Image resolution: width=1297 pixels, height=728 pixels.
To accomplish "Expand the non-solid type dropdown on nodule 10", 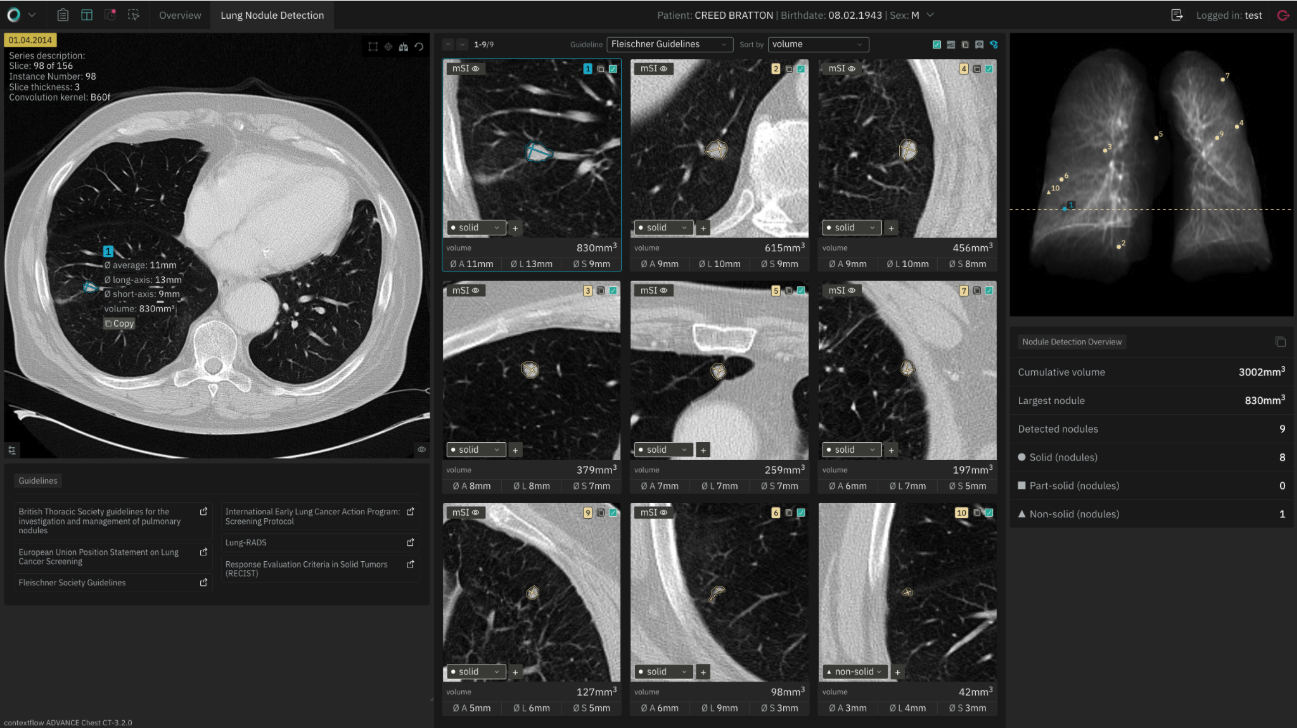I will pos(855,672).
